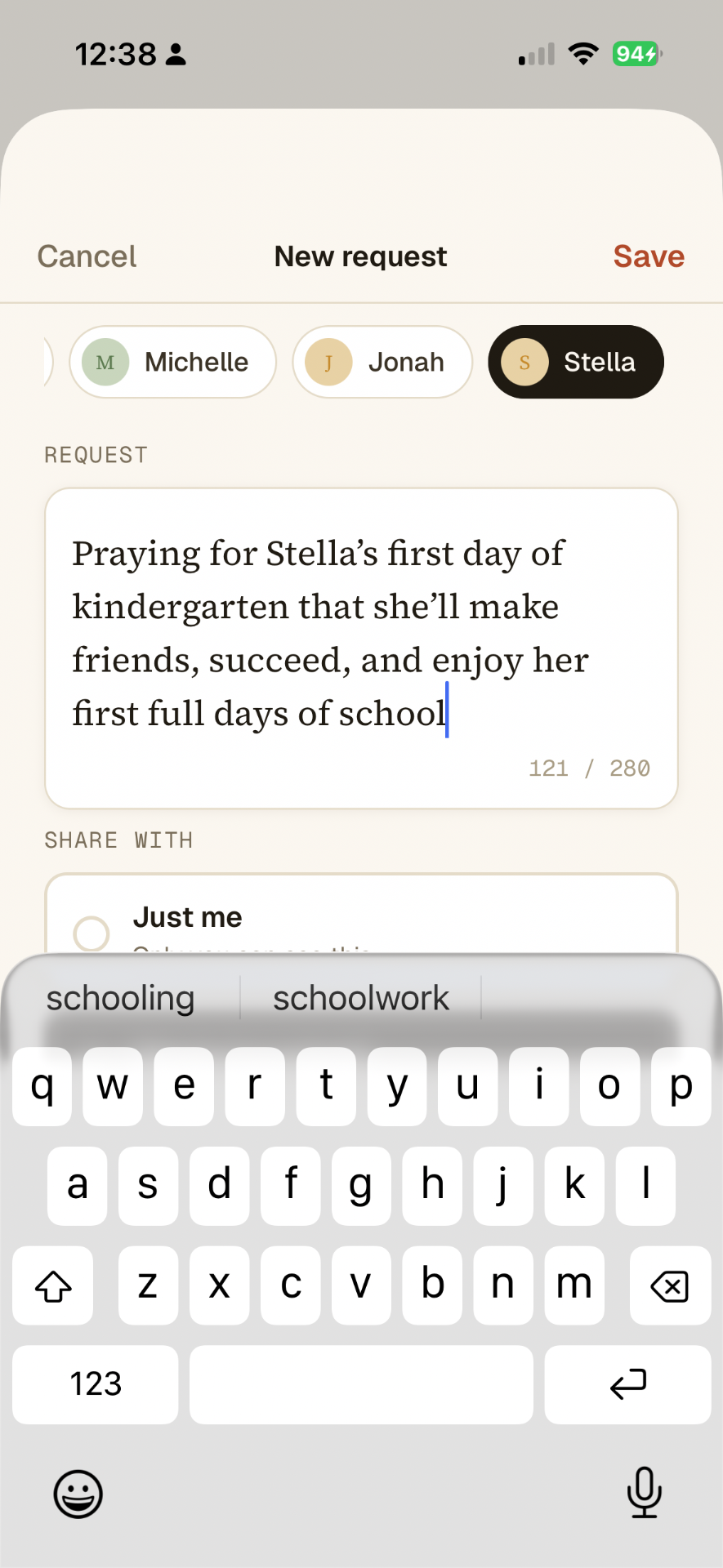Save the prayer request

[649, 256]
